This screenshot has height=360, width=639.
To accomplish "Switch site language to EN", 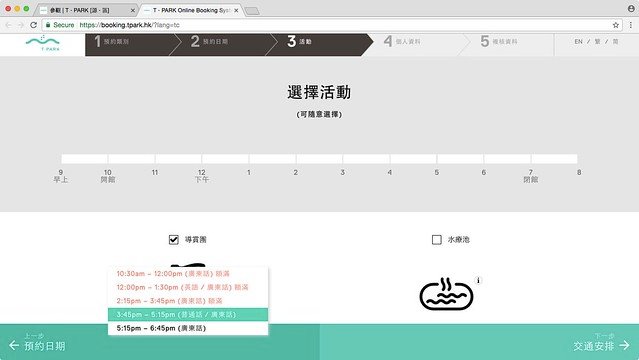I will click(578, 42).
